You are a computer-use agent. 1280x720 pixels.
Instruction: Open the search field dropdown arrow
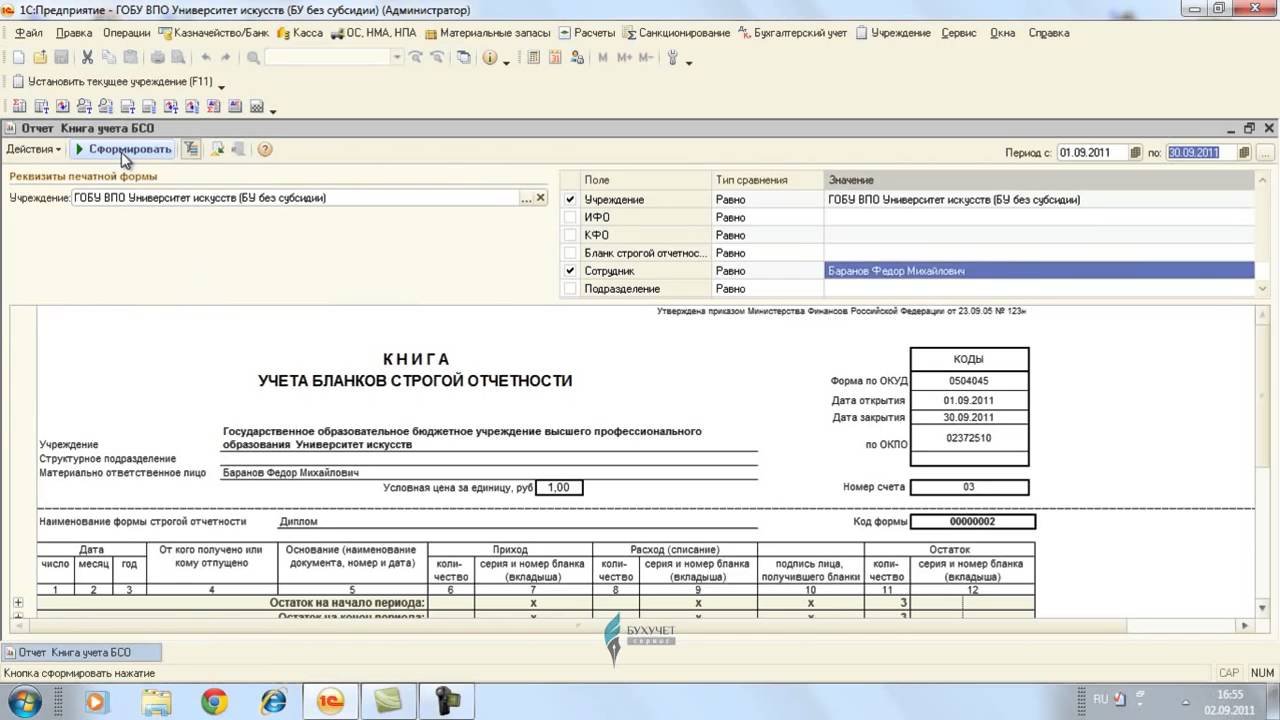click(x=397, y=58)
